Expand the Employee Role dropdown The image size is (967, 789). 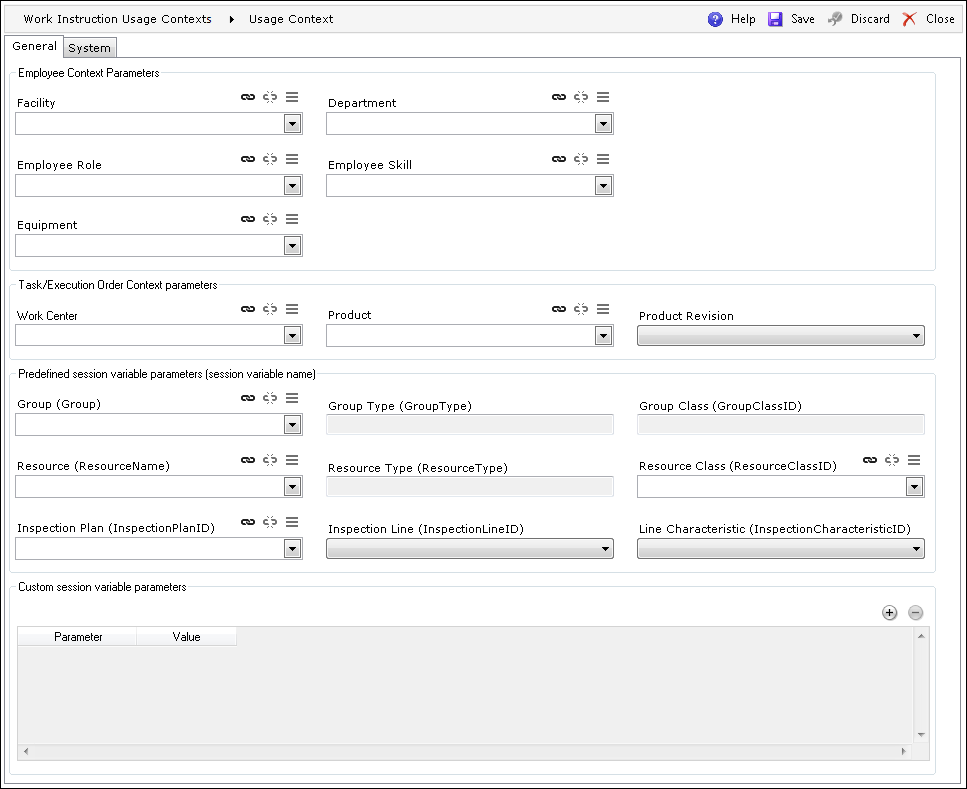(x=292, y=186)
